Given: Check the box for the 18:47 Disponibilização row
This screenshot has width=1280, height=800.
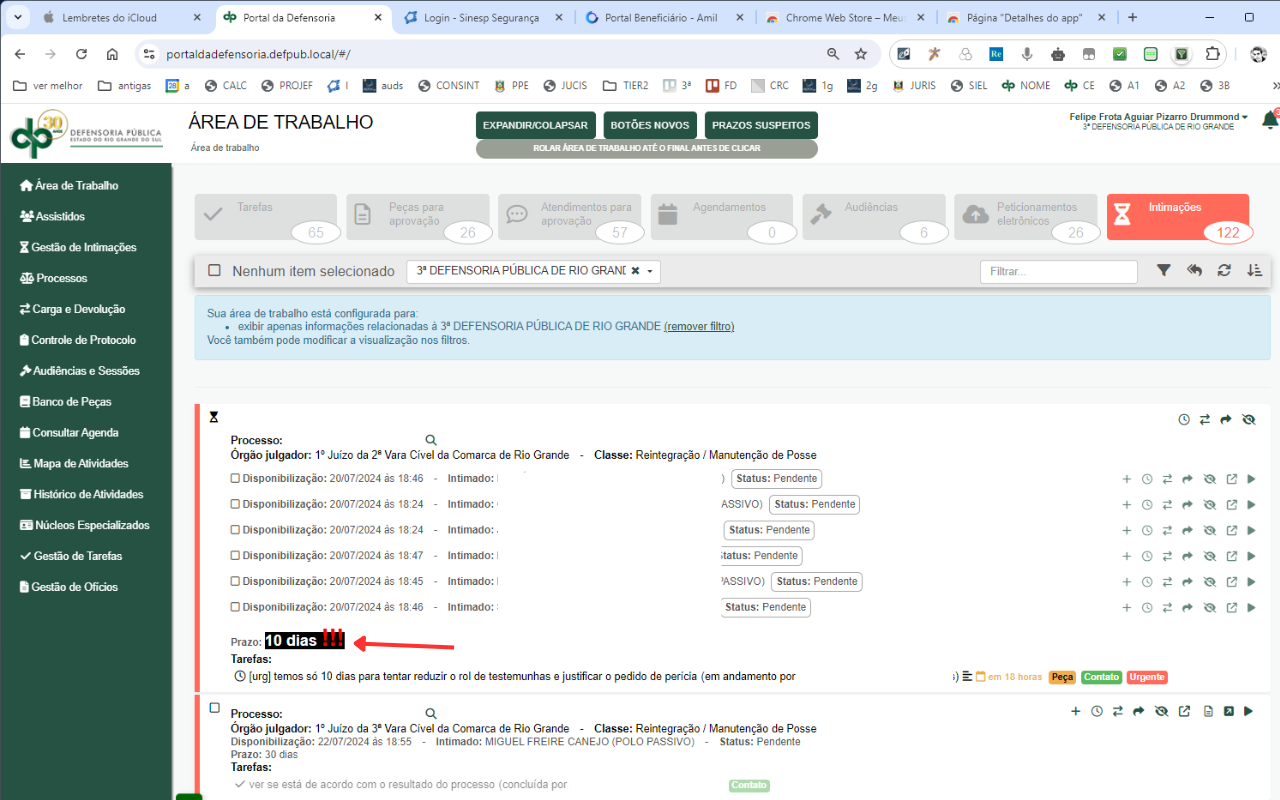Looking at the screenshot, I should pyautogui.click(x=235, y=556).
